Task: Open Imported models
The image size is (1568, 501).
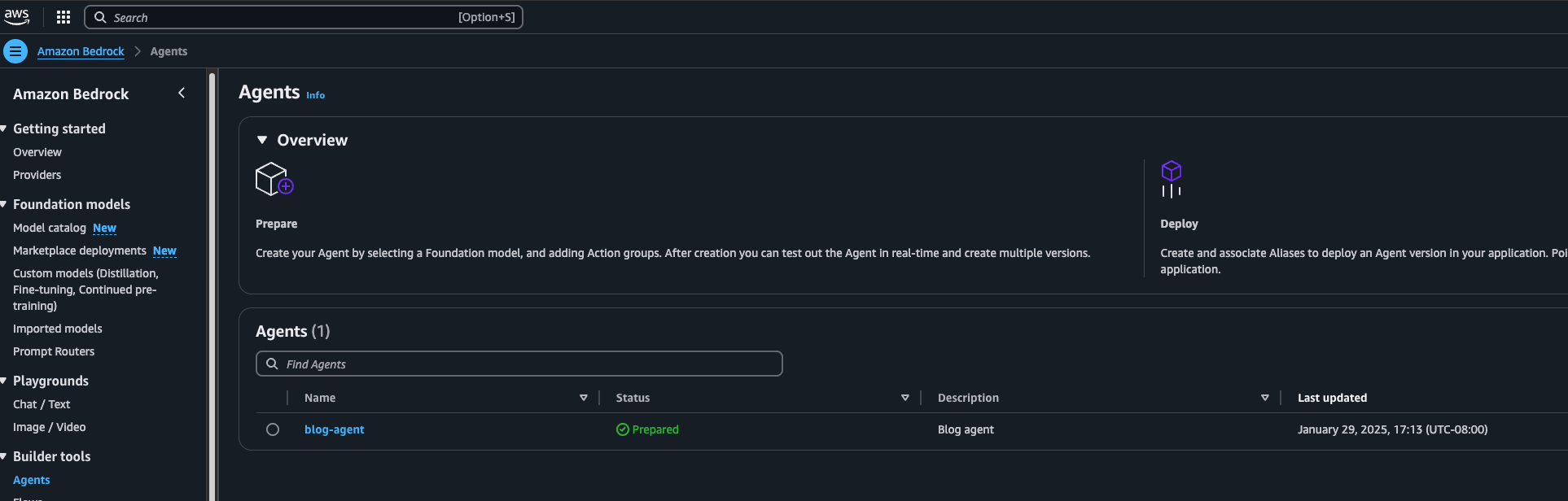Action: [58, 329]
